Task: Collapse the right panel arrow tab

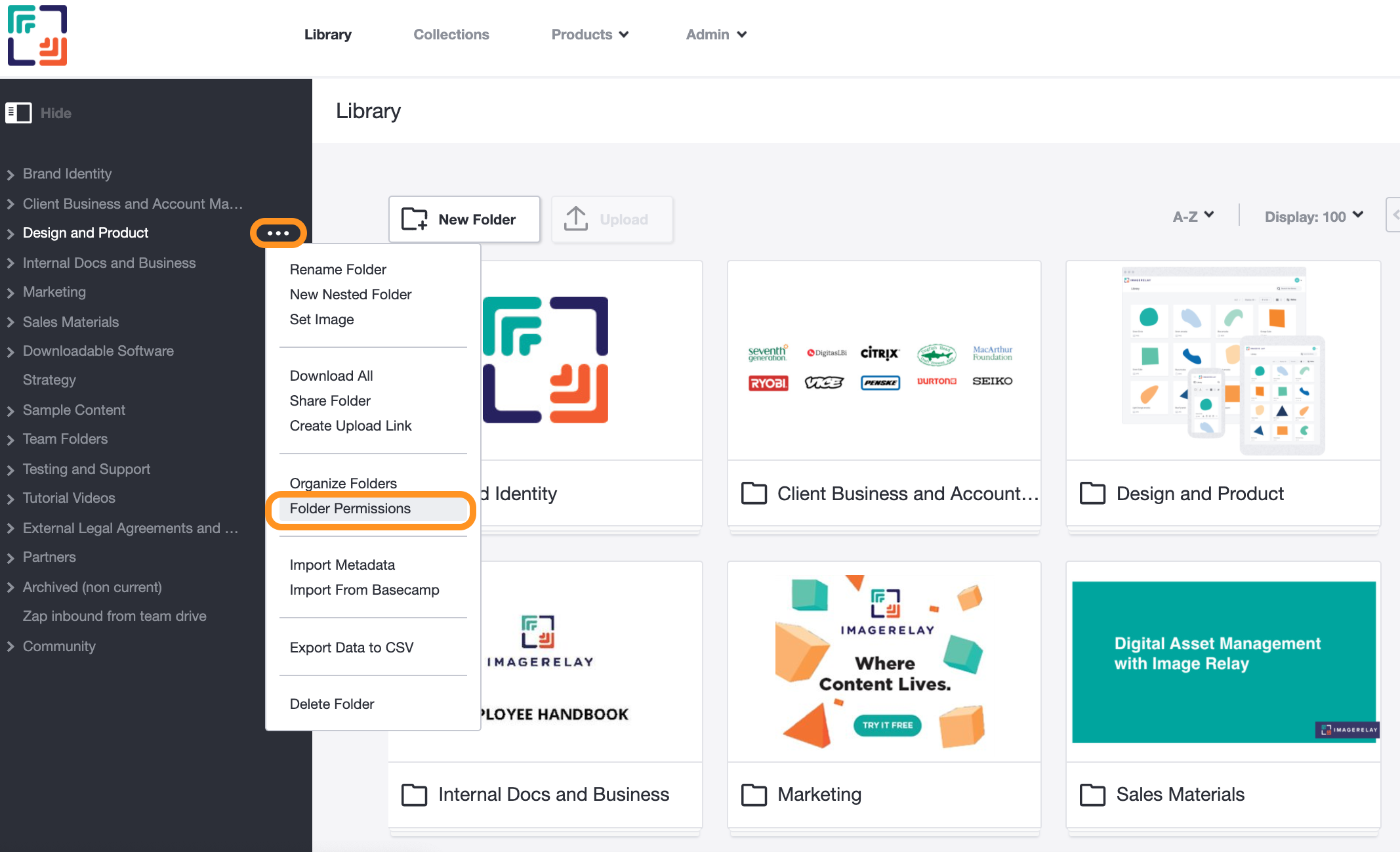Action: click(x=1393, y=215)
